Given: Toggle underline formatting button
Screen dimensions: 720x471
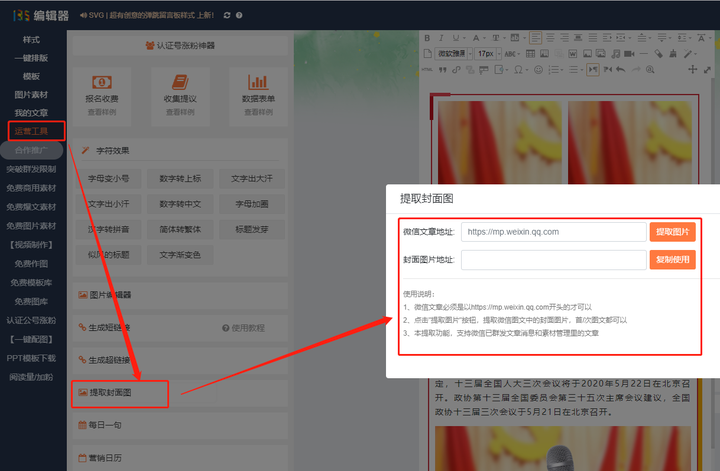Looking at the screenshot, I should 456,38.
